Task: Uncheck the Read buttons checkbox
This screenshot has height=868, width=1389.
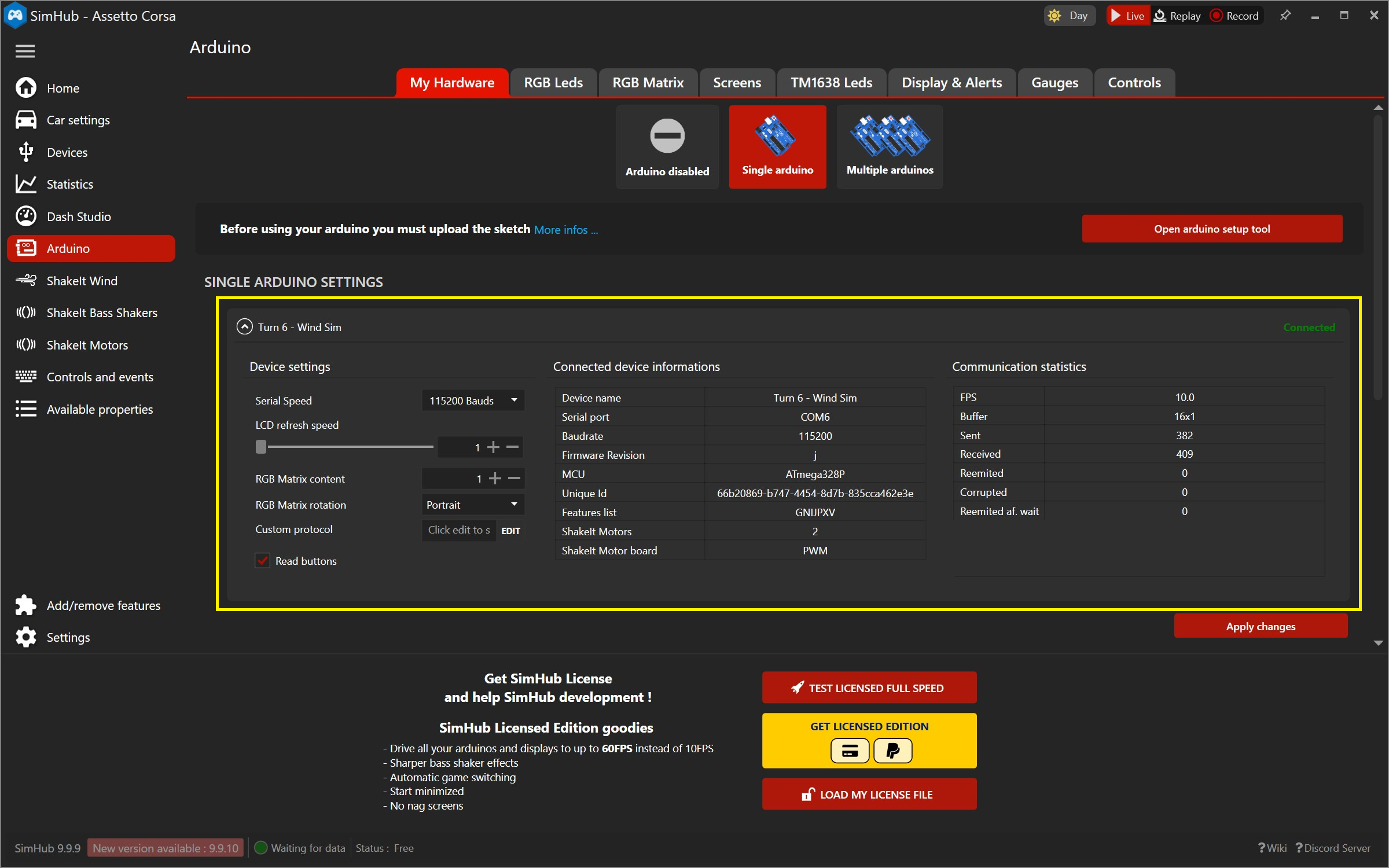Action: point(263,561)
